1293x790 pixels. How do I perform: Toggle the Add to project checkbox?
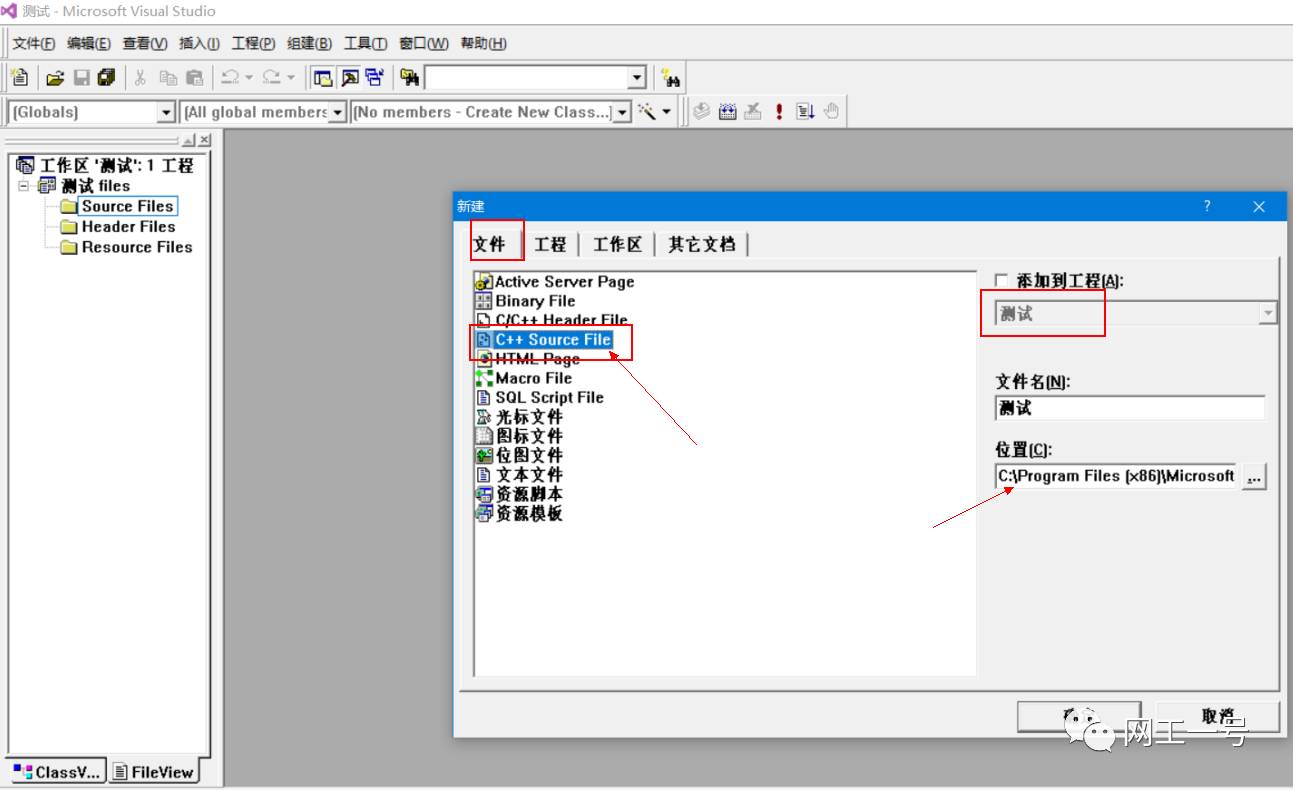pyautogui.click(x=1002, y=281)
